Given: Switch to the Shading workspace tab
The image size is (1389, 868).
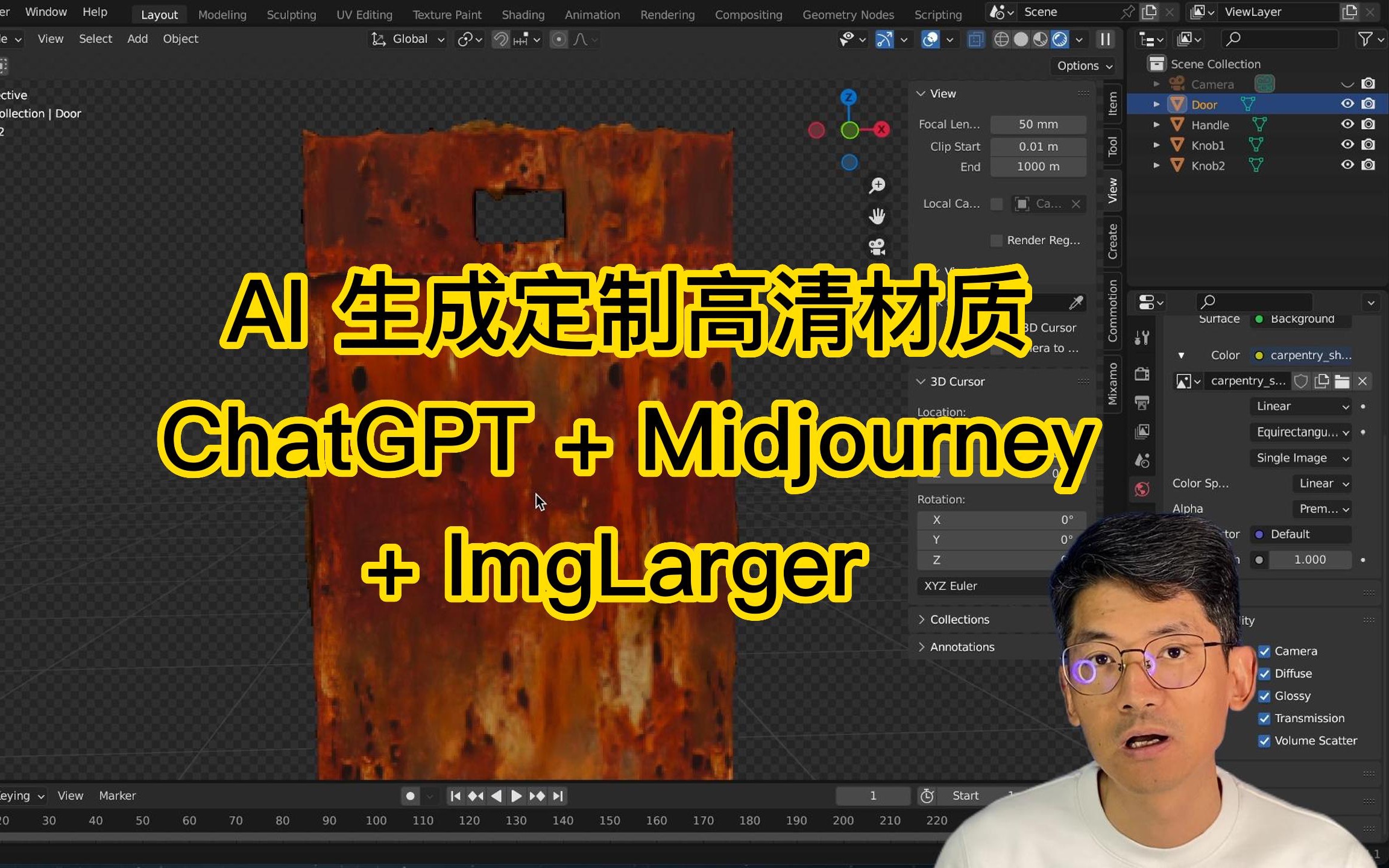Looking at the screenshot, I should 523,14.
